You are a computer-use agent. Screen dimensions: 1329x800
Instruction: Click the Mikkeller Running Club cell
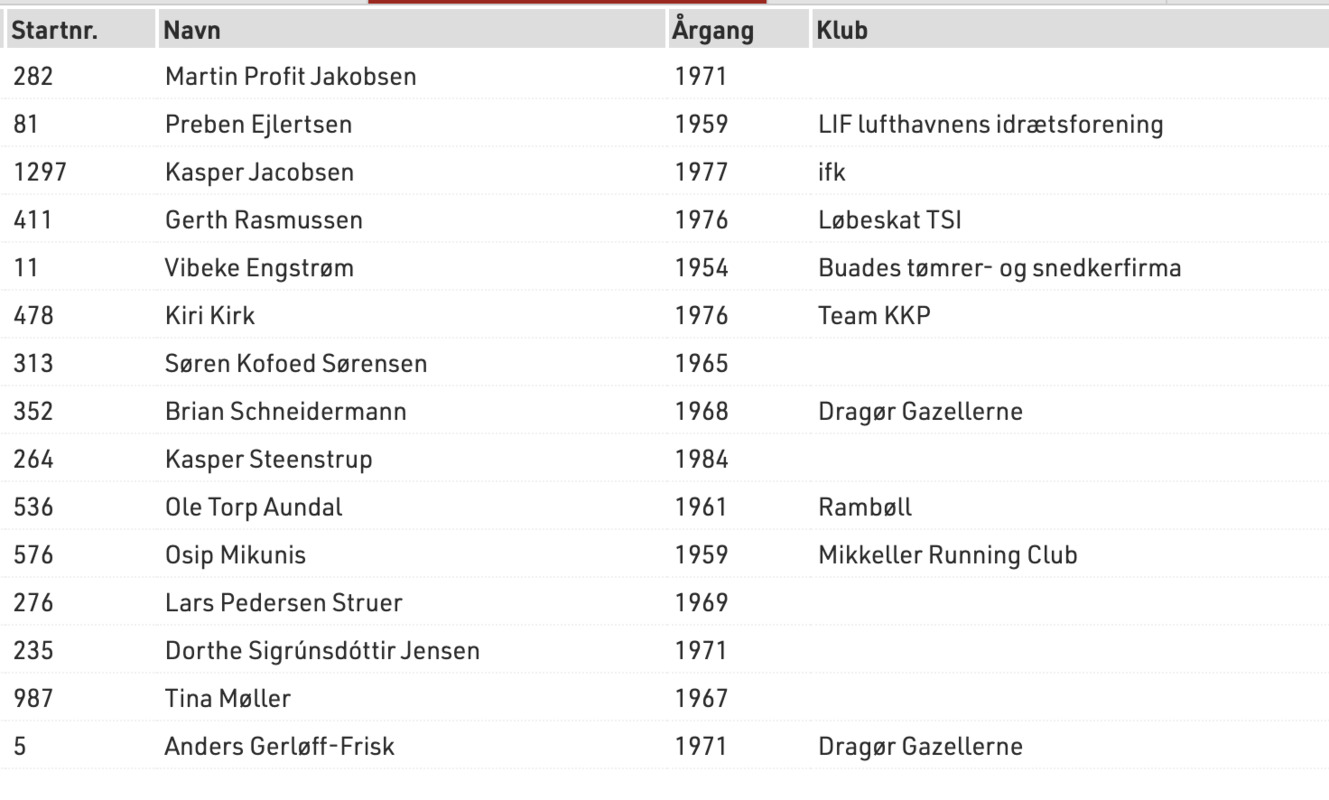tap(948, 555)
